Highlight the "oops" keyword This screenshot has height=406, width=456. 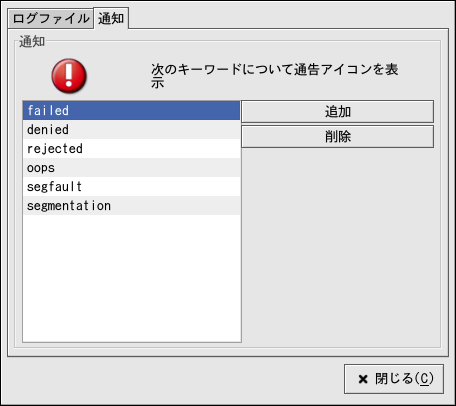(132, 167)
